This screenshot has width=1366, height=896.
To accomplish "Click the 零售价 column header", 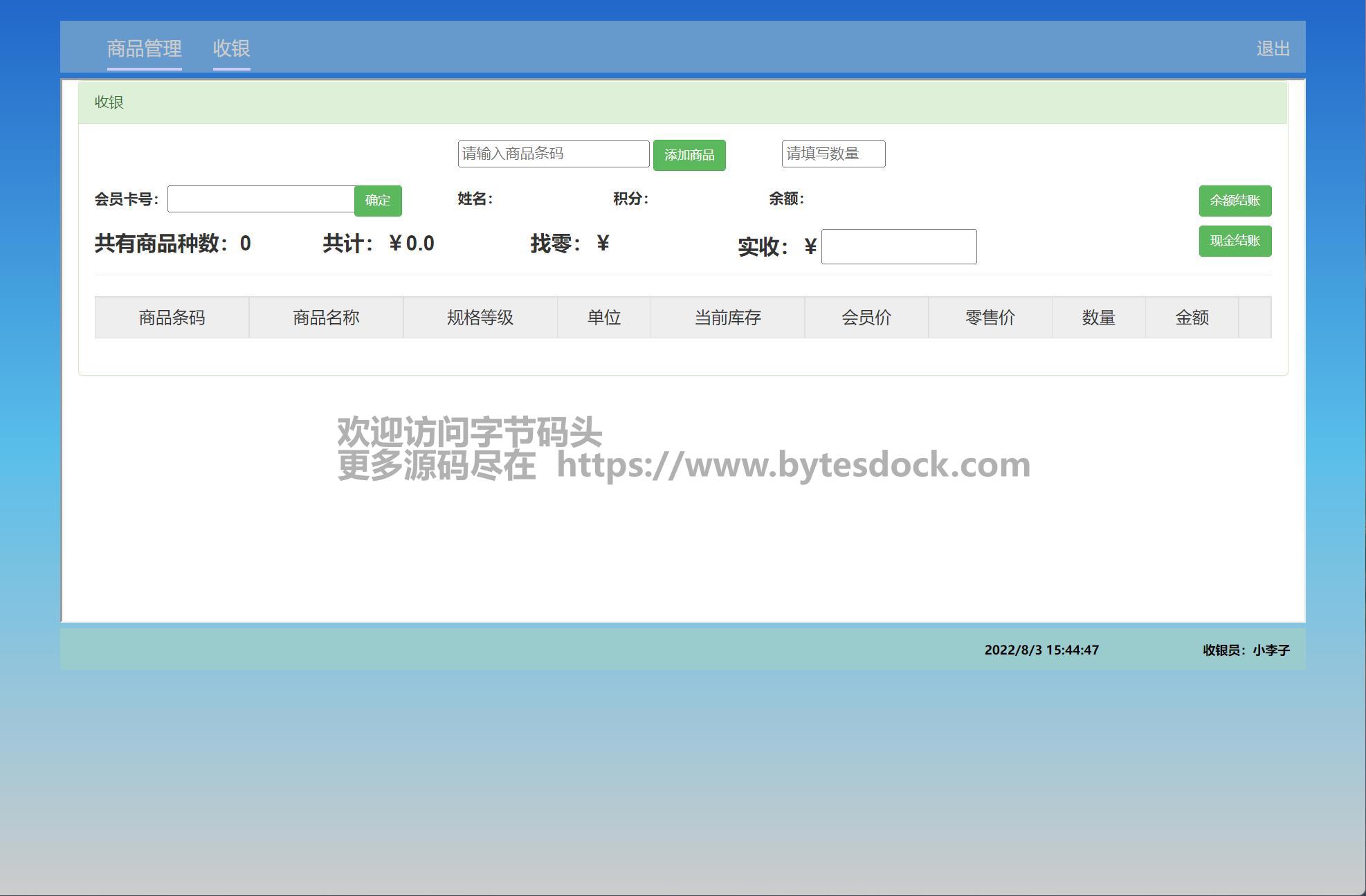I will point(990,318).
